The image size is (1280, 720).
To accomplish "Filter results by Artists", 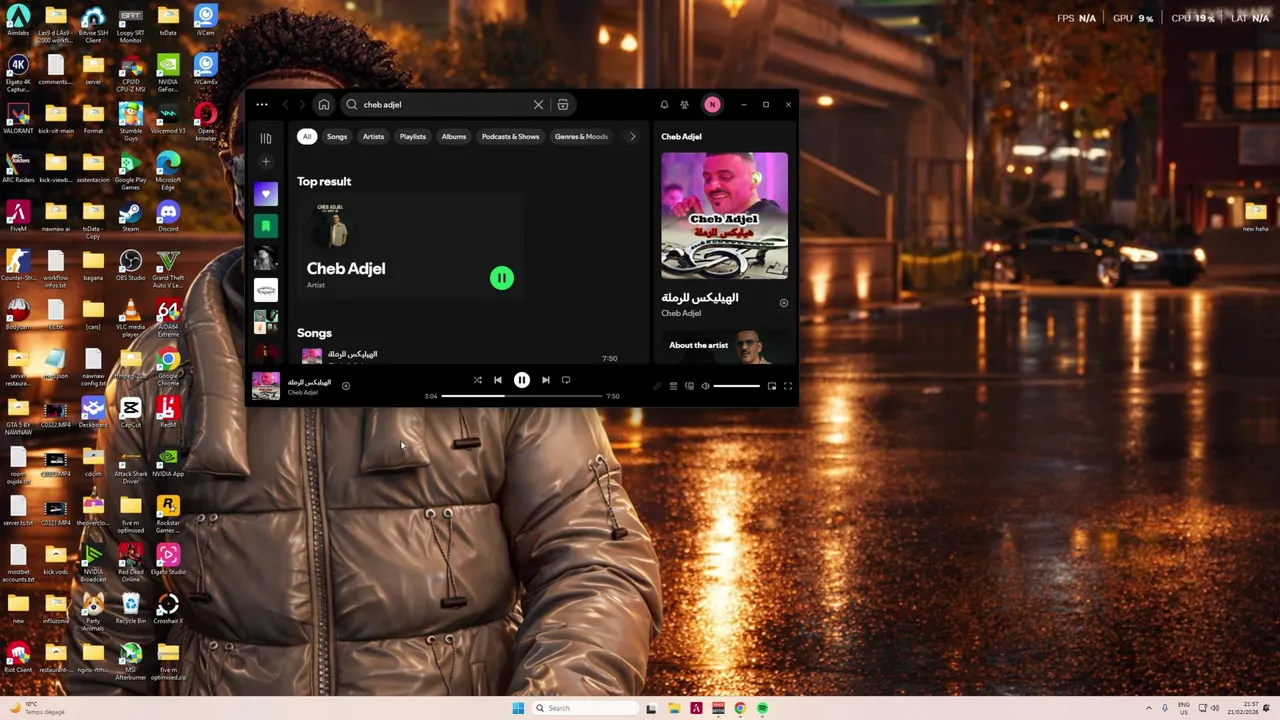I will pos(373,136).
